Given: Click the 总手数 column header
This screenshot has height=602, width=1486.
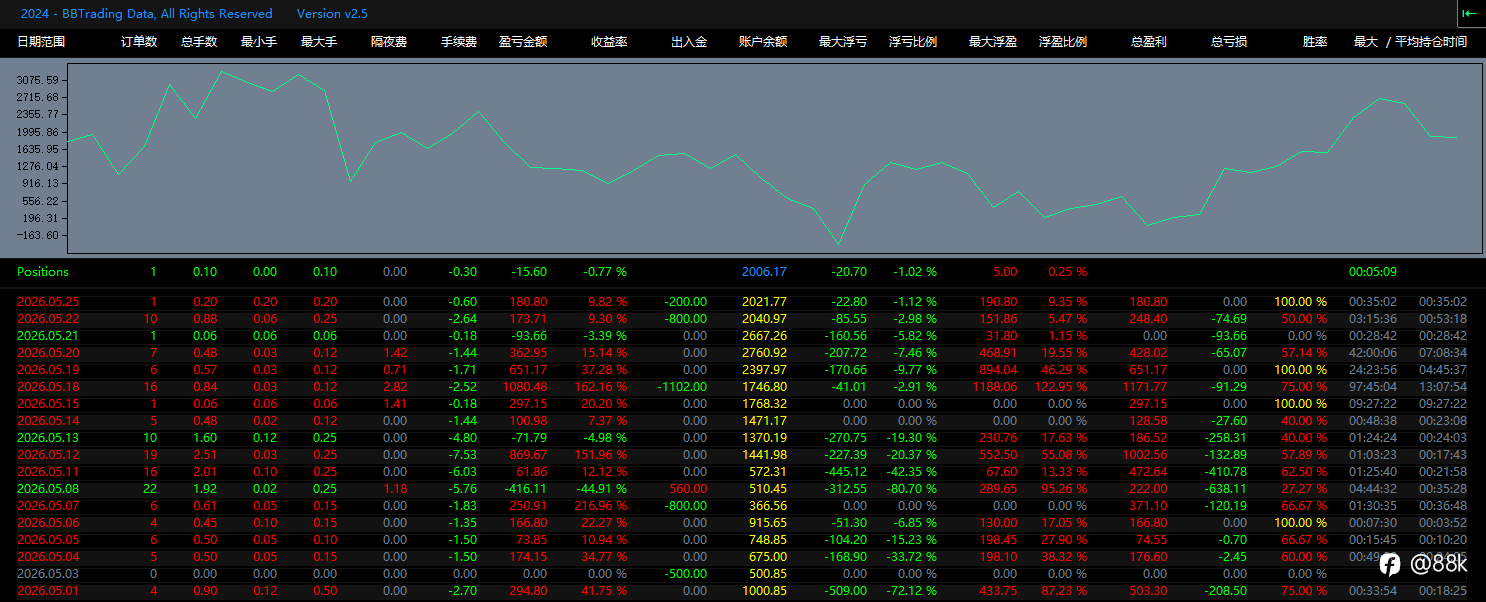Looking at the screenshot, I should pos(199,42).
